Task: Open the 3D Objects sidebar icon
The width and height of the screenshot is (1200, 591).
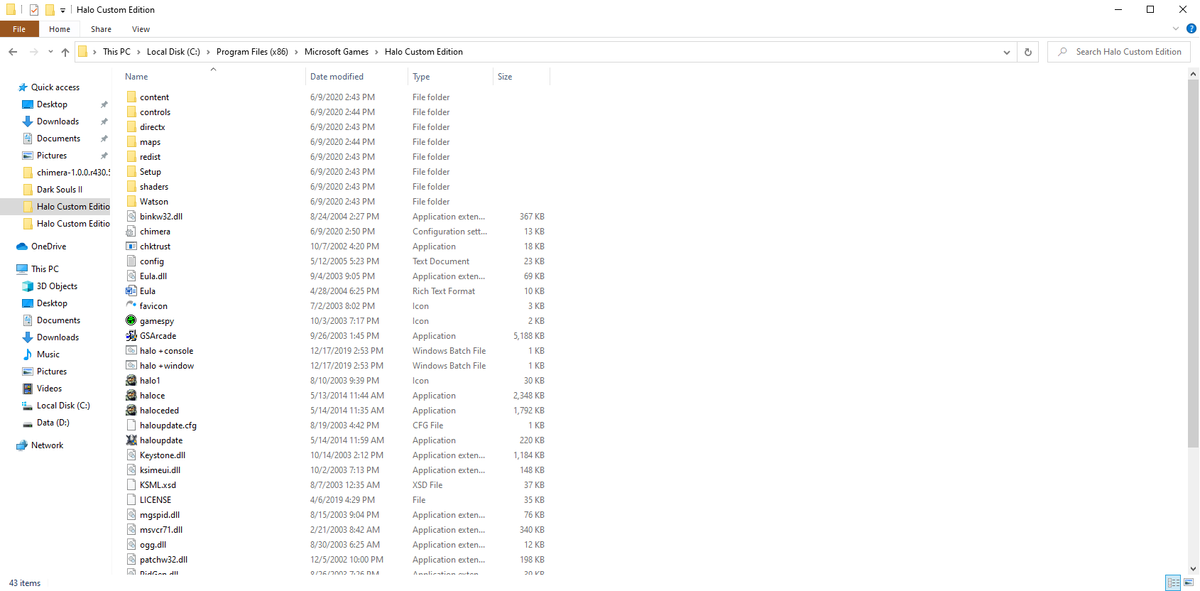Action: coord(28,286)
